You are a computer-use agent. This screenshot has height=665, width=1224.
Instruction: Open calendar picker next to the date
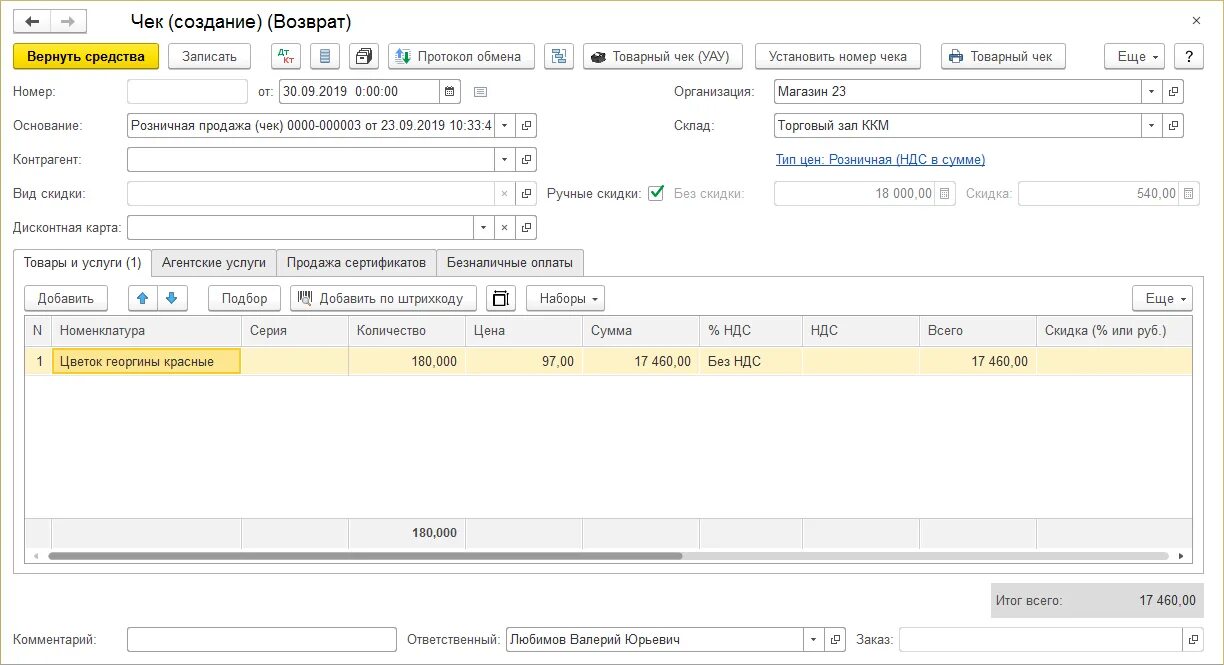click(451, 91)
